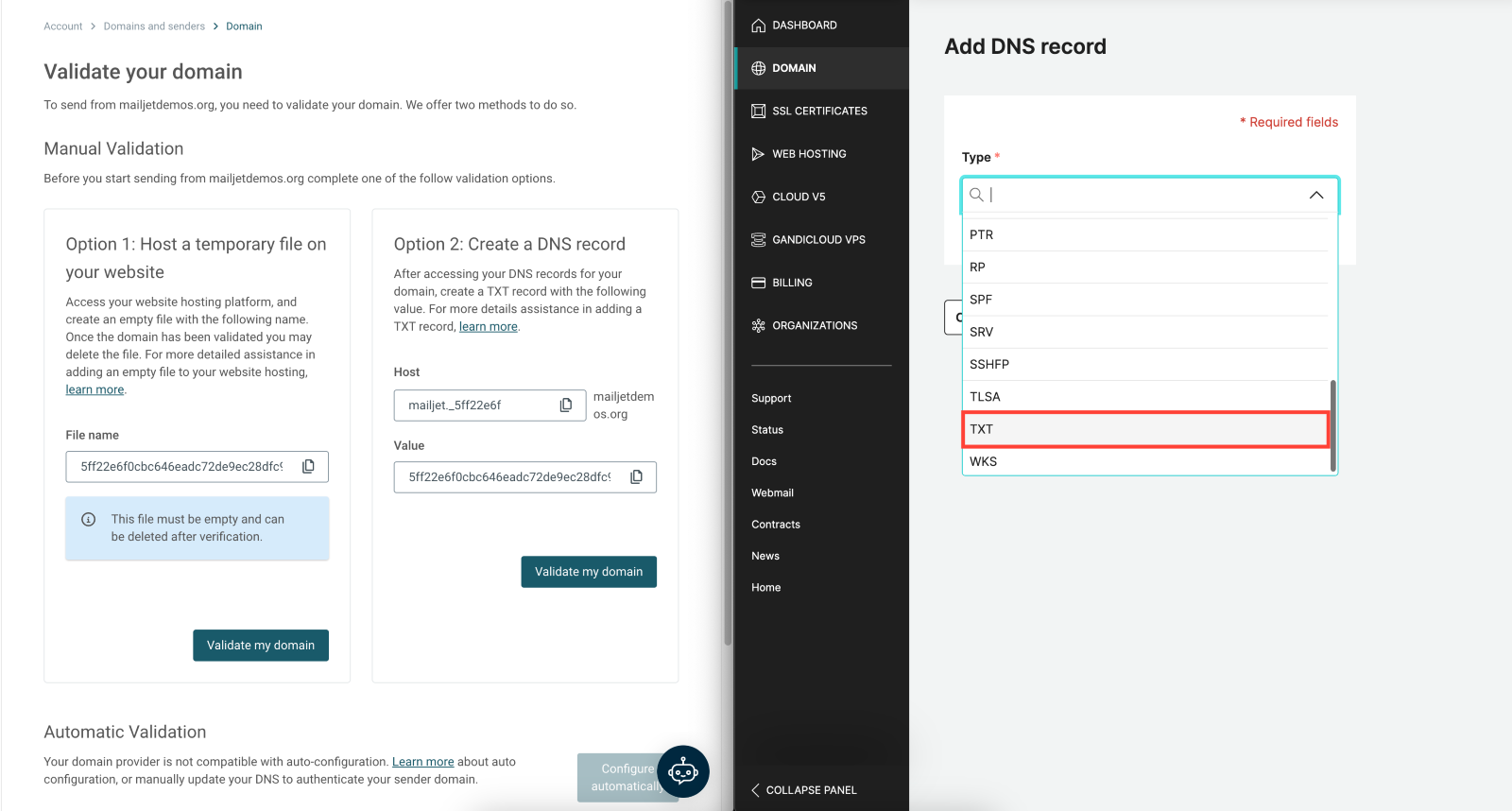Image resolution: width=1512 pixels, height=811 pixels.
Task: Open Support link in sidebar
Action: click(771, 398)
